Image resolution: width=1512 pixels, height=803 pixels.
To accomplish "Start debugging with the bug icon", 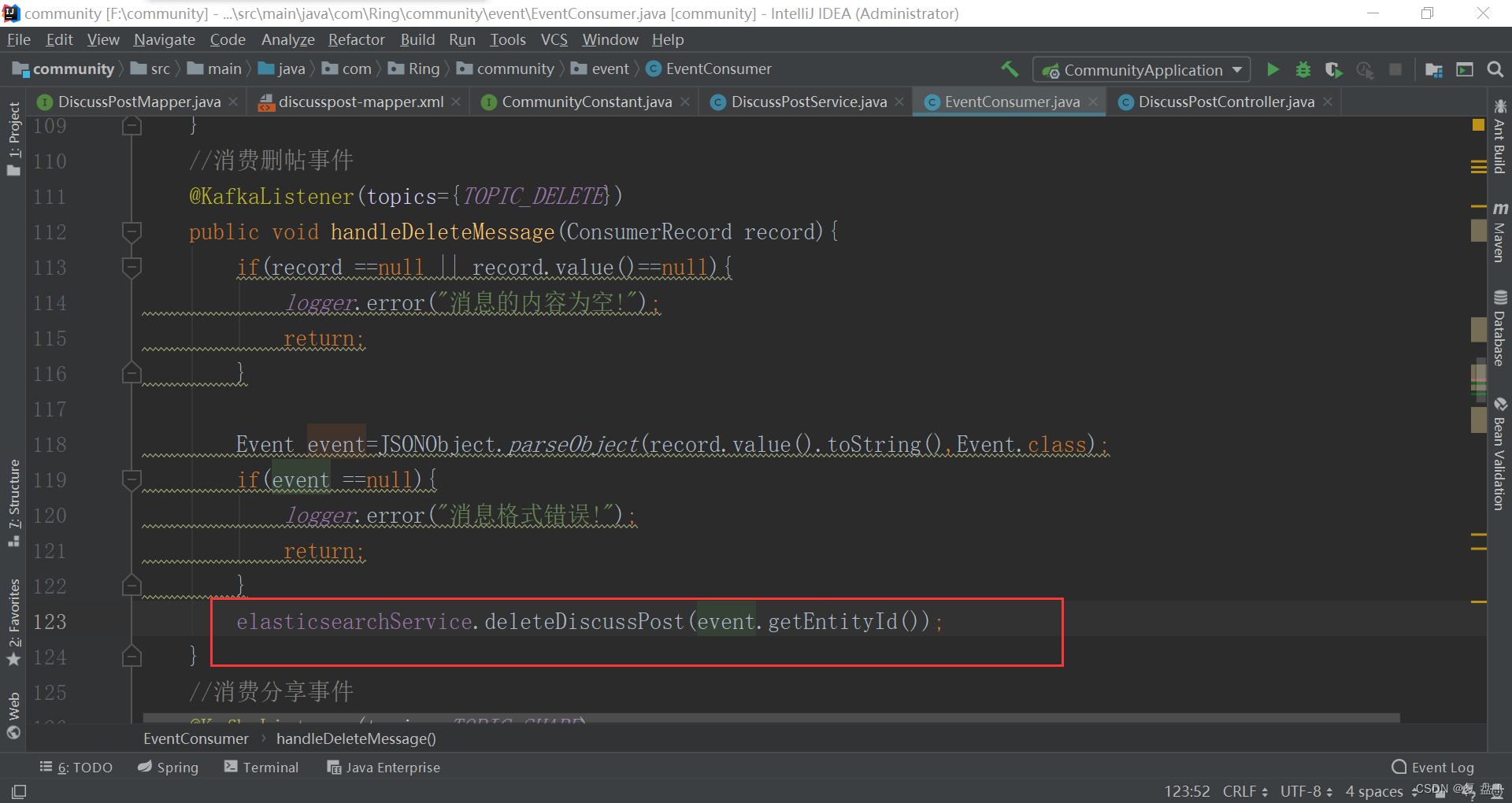I will (1303, 69).
